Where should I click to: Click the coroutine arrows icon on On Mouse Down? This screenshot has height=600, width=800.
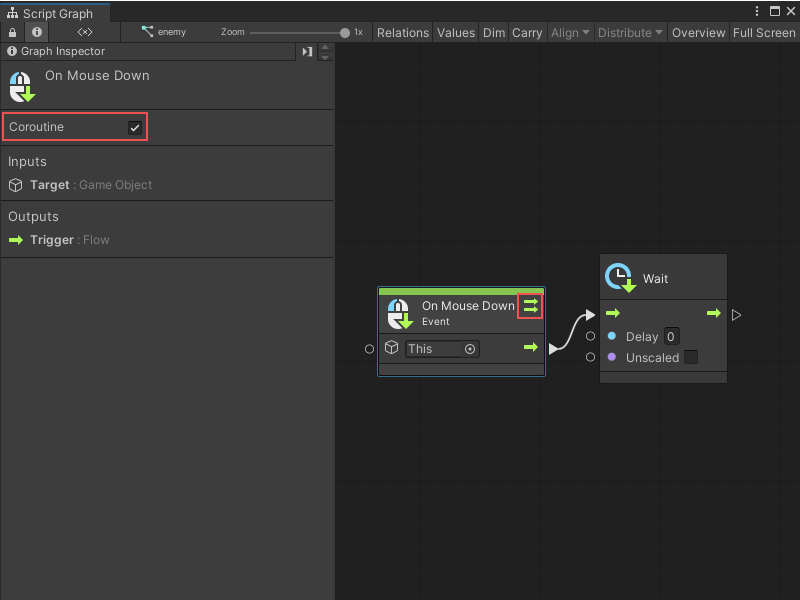point(530,306)
